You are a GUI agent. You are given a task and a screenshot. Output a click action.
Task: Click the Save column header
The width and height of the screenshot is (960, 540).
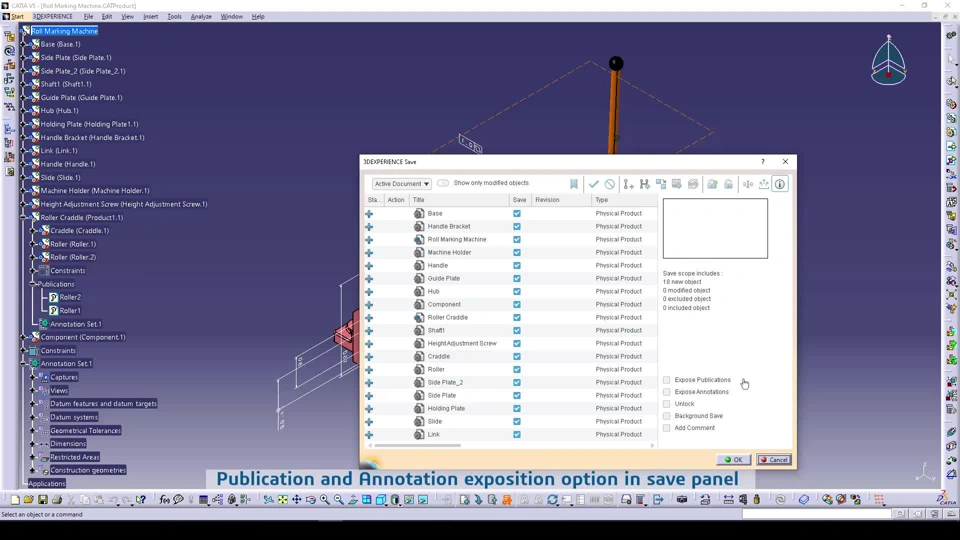coord(520,200)
